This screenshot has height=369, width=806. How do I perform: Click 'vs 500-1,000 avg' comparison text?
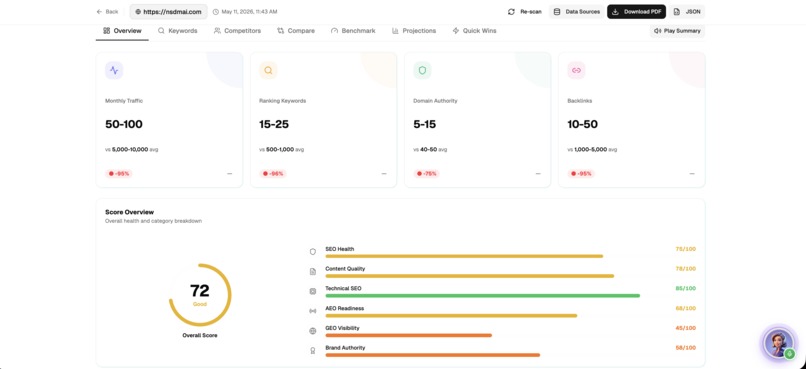coord(282,150)
